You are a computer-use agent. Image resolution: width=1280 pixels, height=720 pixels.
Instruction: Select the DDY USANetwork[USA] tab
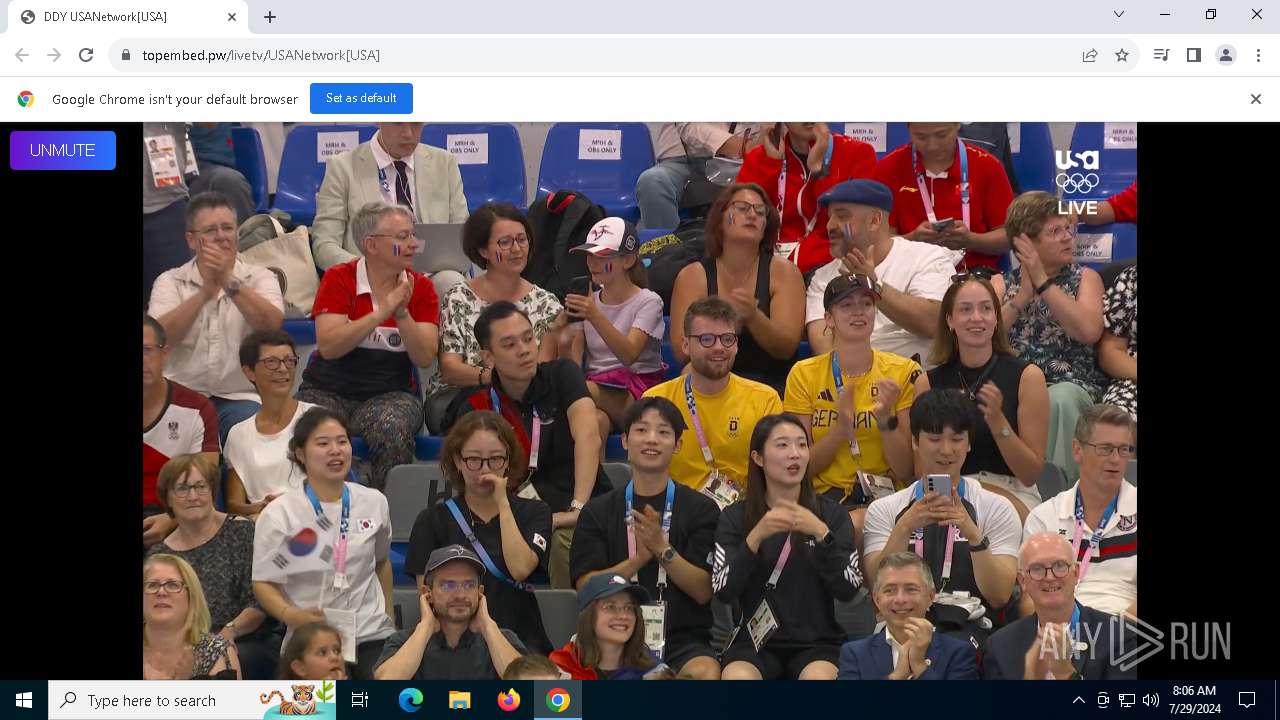click(x=128, y=17)
